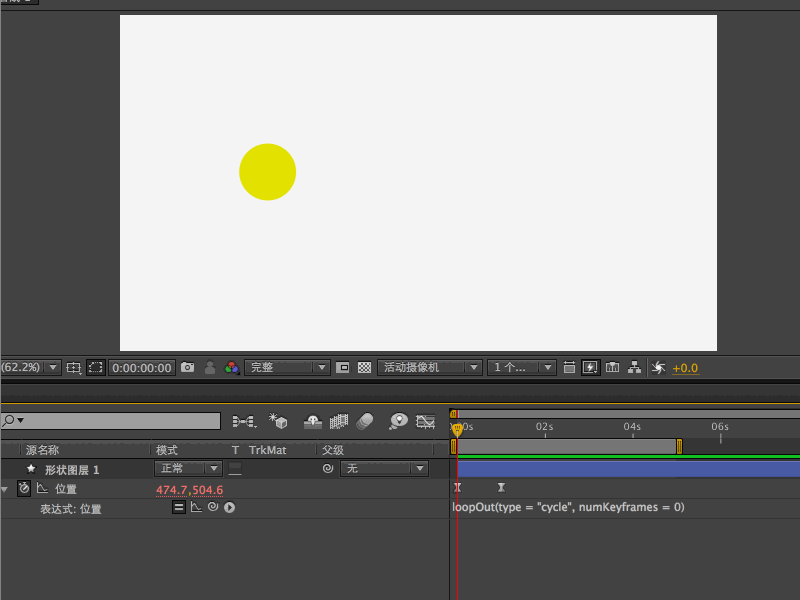Screen dimensions: 800x600
Task: Click the current time indicator playhead
Action: tap(457, 430)
